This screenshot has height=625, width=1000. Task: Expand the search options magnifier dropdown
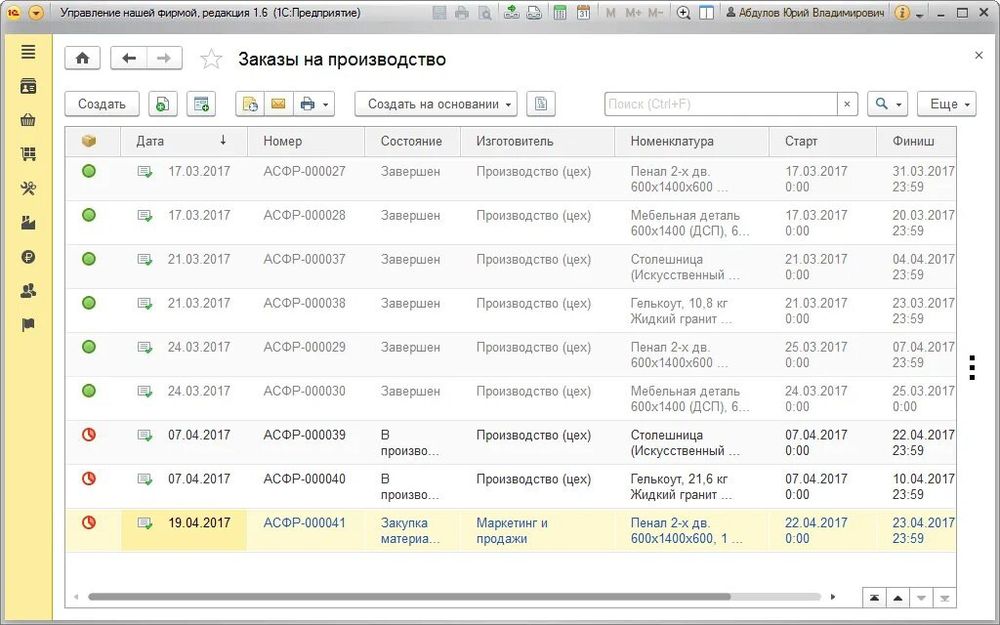(x=888, y=104)
